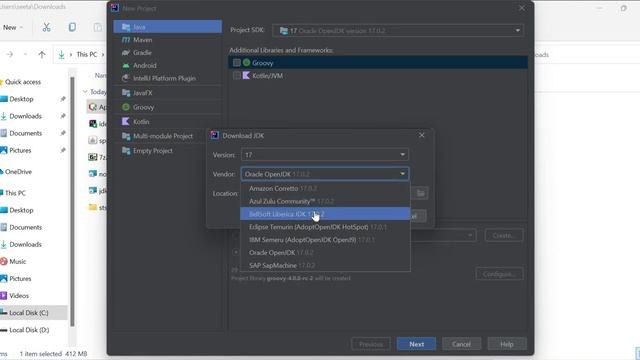
Task: Open Quick access in File Explorer
Action: (23, 82)
